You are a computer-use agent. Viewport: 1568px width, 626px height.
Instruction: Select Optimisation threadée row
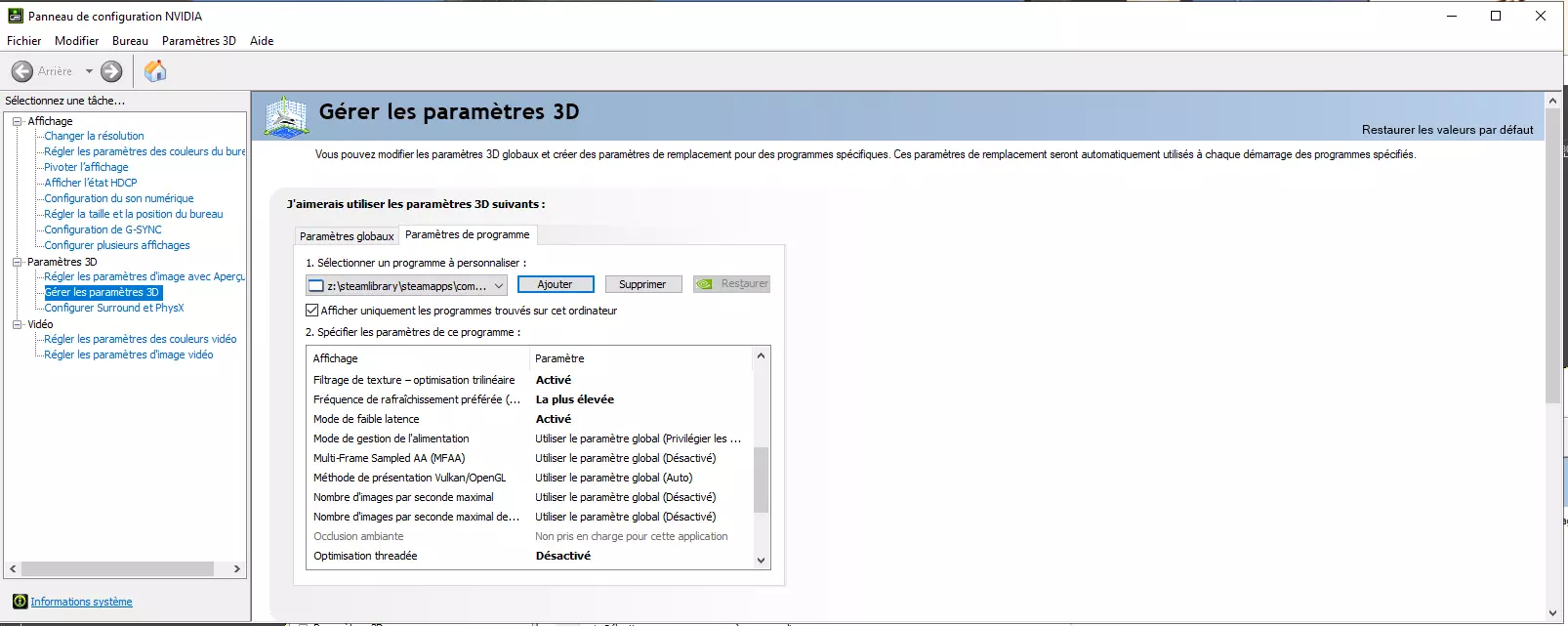(x=529, y=556)
